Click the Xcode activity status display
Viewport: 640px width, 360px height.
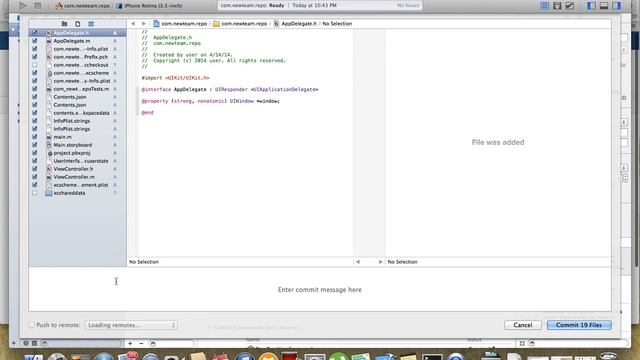[x=320, y=5]
